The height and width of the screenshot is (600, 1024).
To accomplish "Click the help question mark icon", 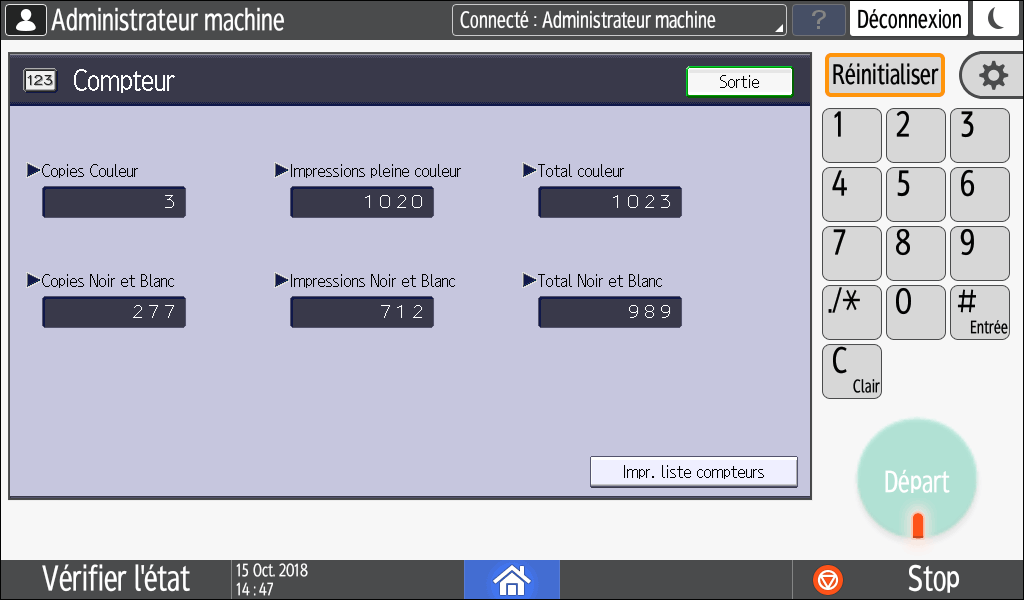I will tap(818, 20).
